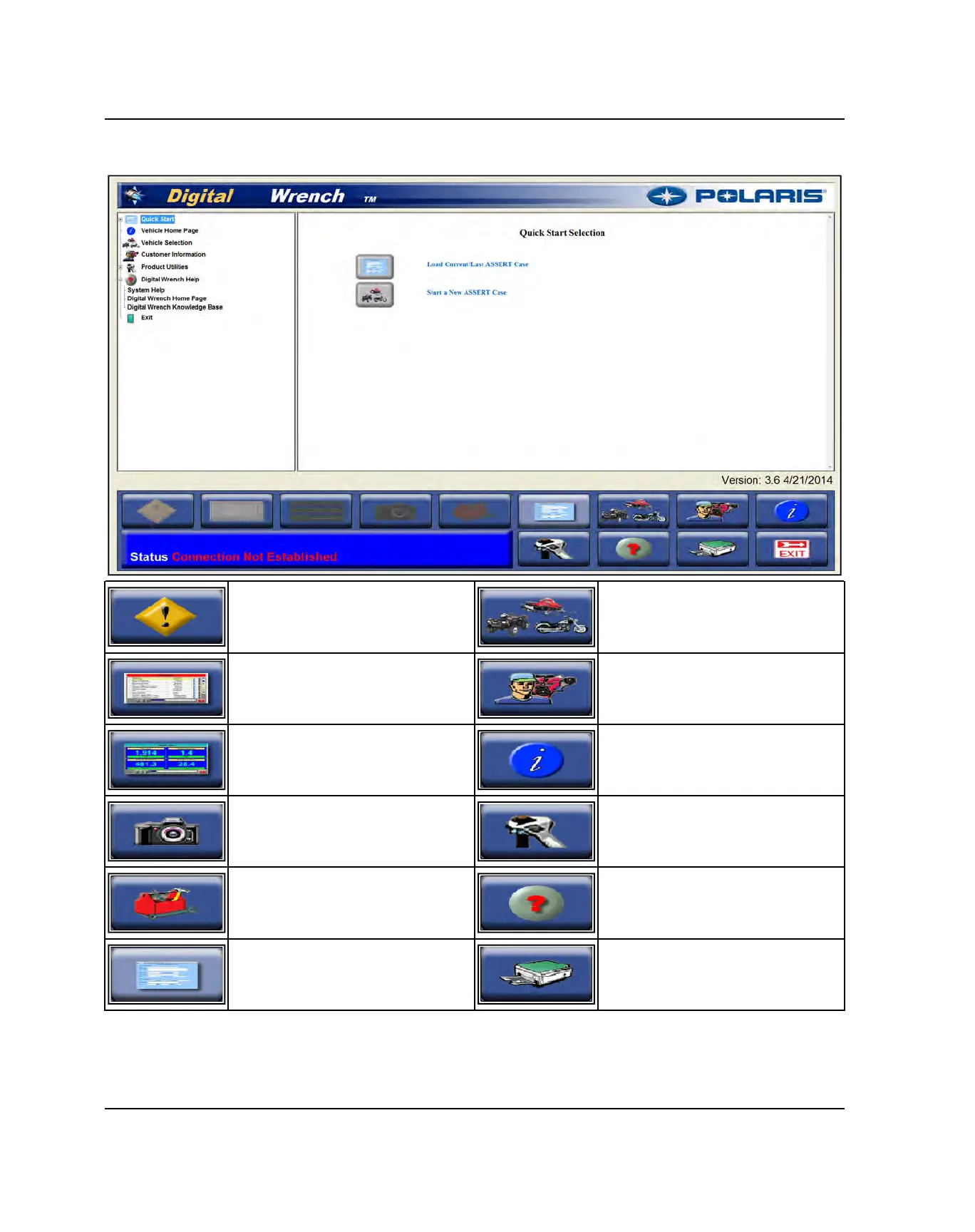Select Digital Wrench Help in the tree
The height and width of the screenshot is (1232, 975).
170,279
